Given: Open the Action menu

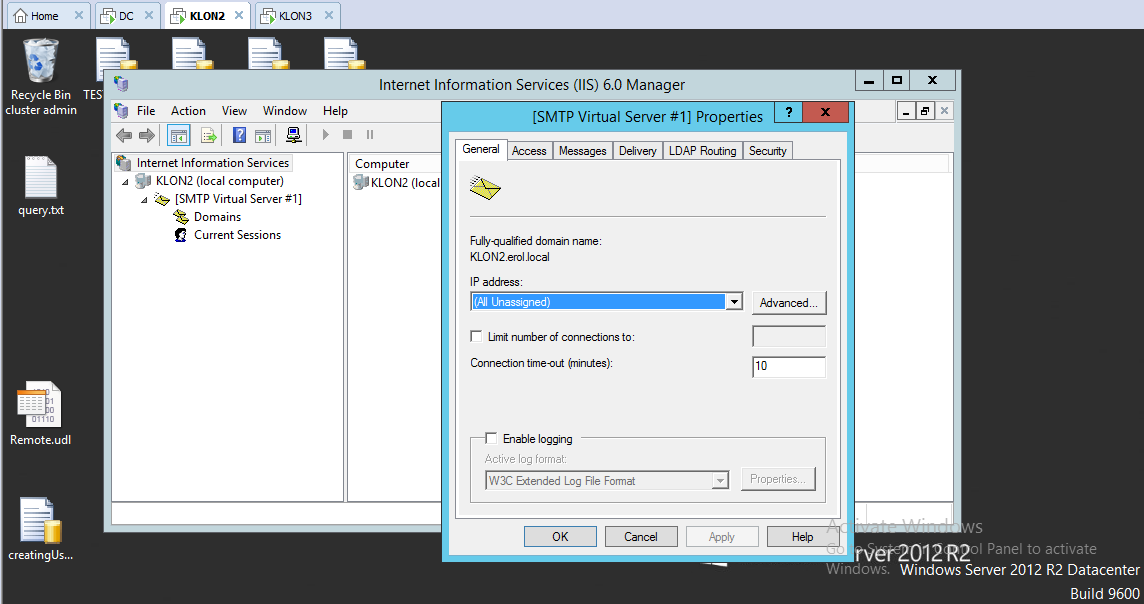Looking at the screenshot, I should pyautogui.click(x=188, y=111).
